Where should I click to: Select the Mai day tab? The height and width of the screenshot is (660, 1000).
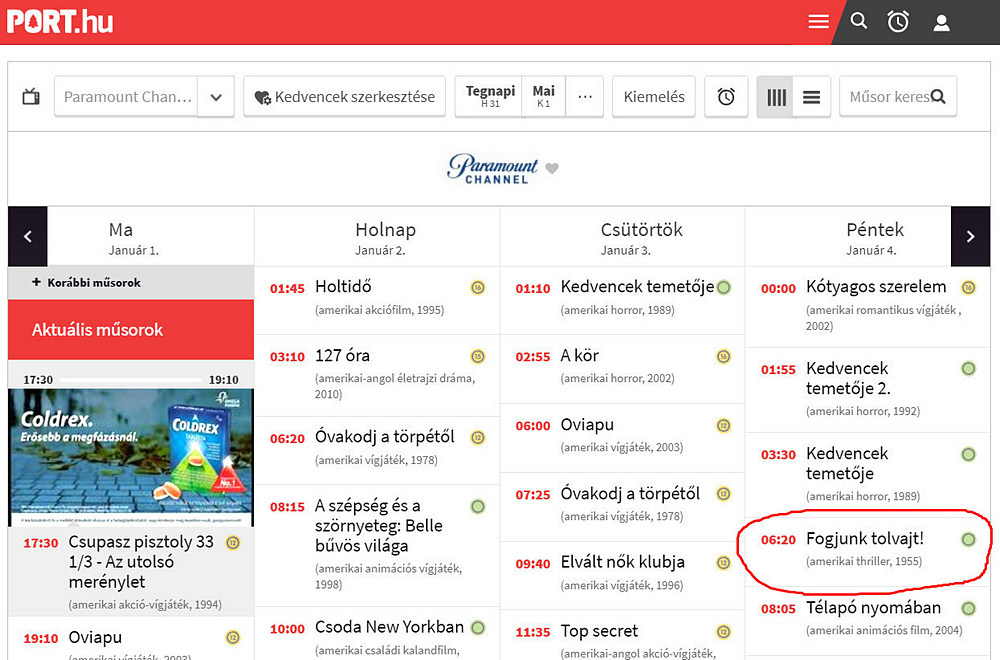point(544,97)
